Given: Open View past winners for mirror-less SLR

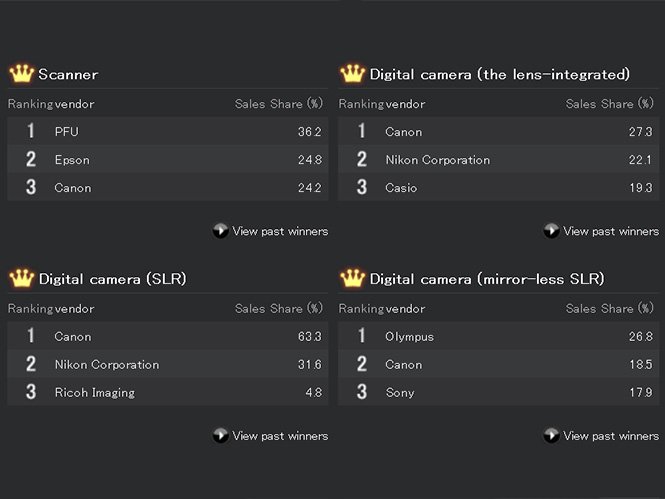Looking at the screenshot, I should coord(611,435).
